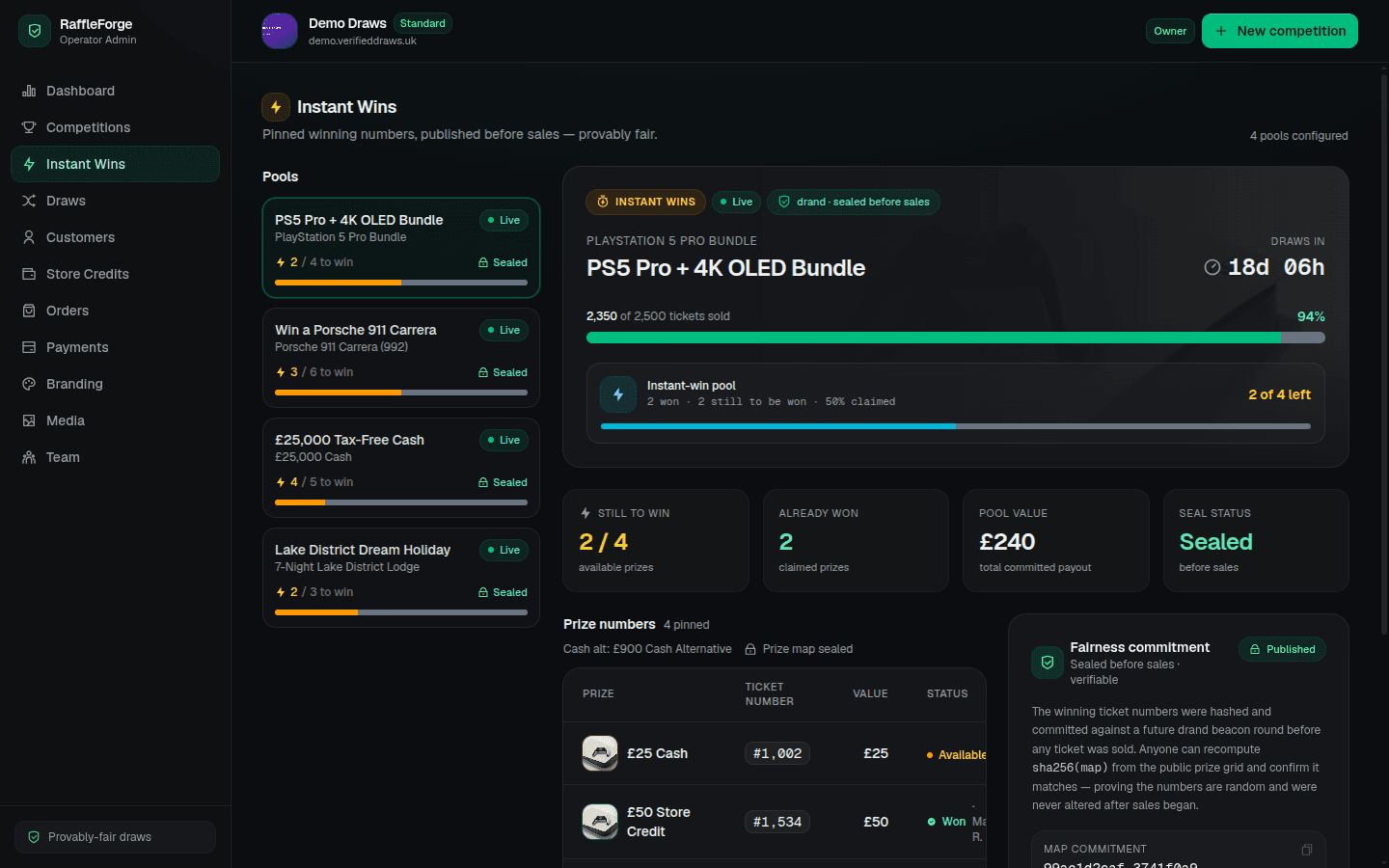Click the Demo Draws avatar
Screen dimensions: 1389x868
coord(280,31)
